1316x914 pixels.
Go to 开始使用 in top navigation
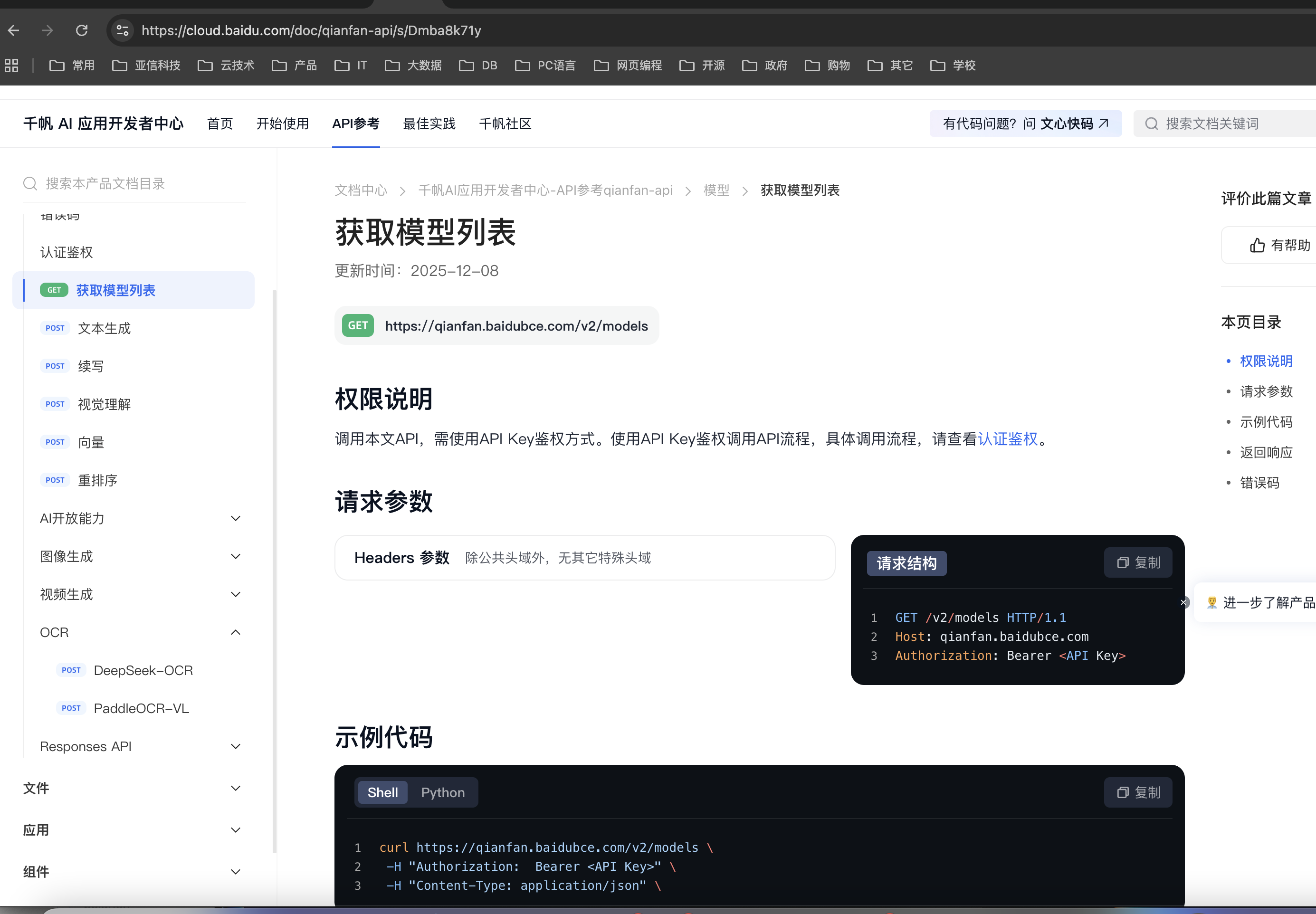(x=282, y=124)
